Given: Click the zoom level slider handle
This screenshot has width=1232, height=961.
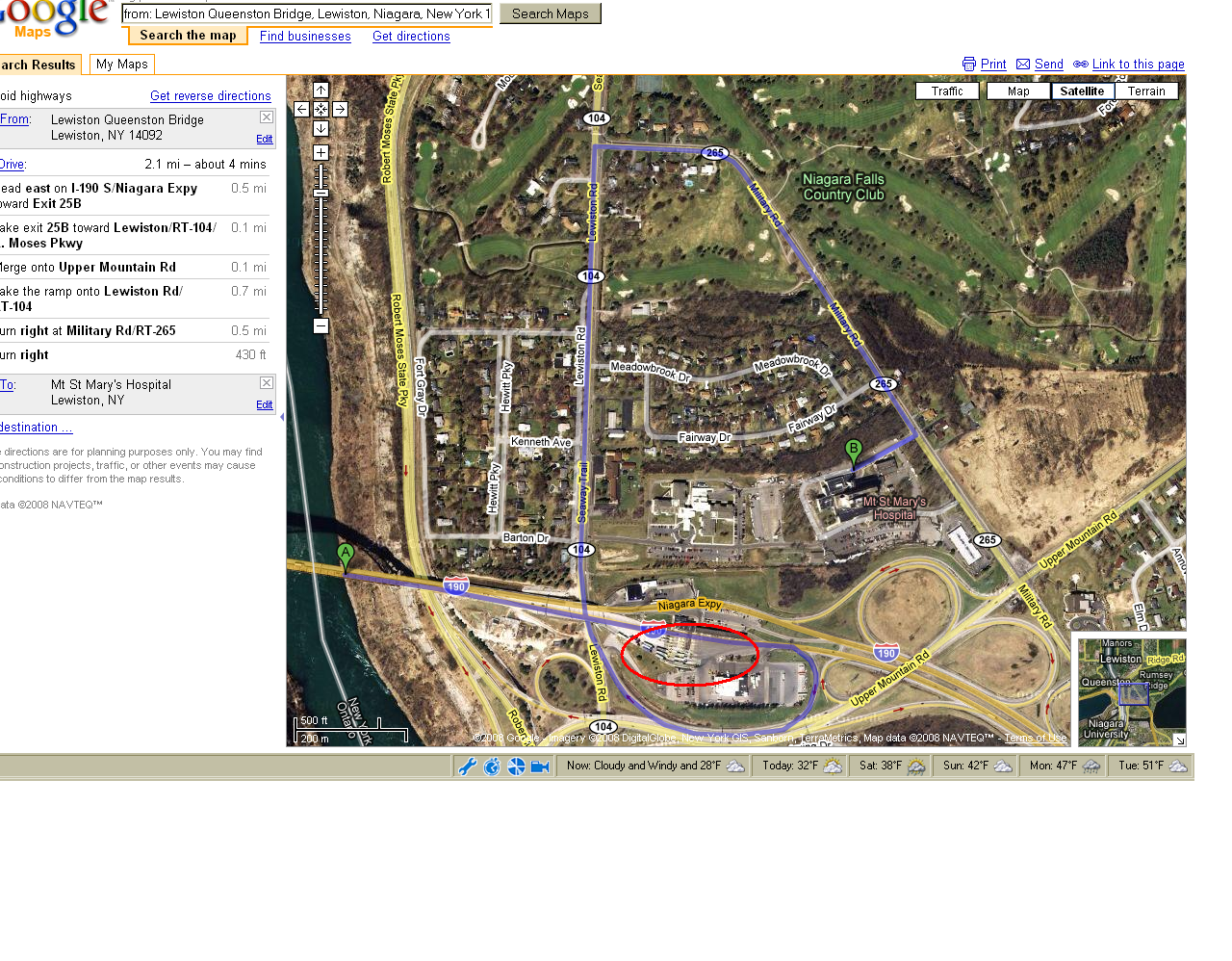Looking at the screenshot, I should click(321, 194).
